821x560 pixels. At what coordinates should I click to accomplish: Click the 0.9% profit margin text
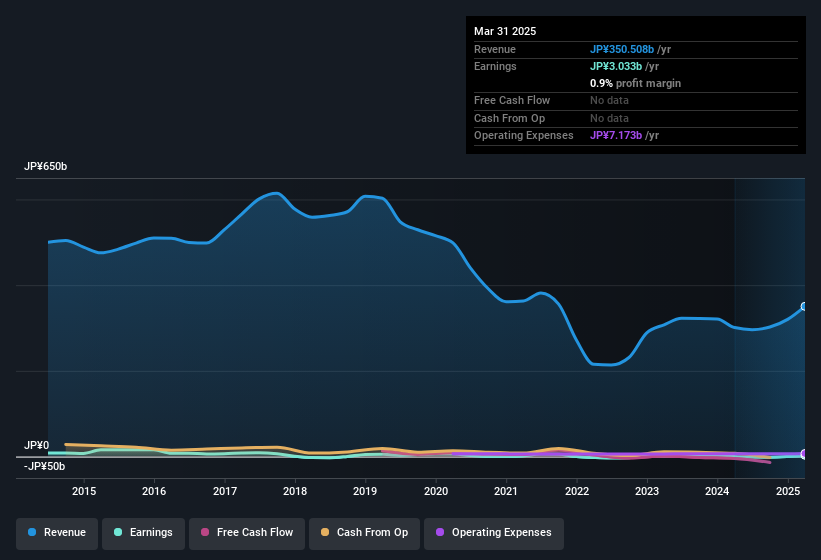tap(635, 83)
